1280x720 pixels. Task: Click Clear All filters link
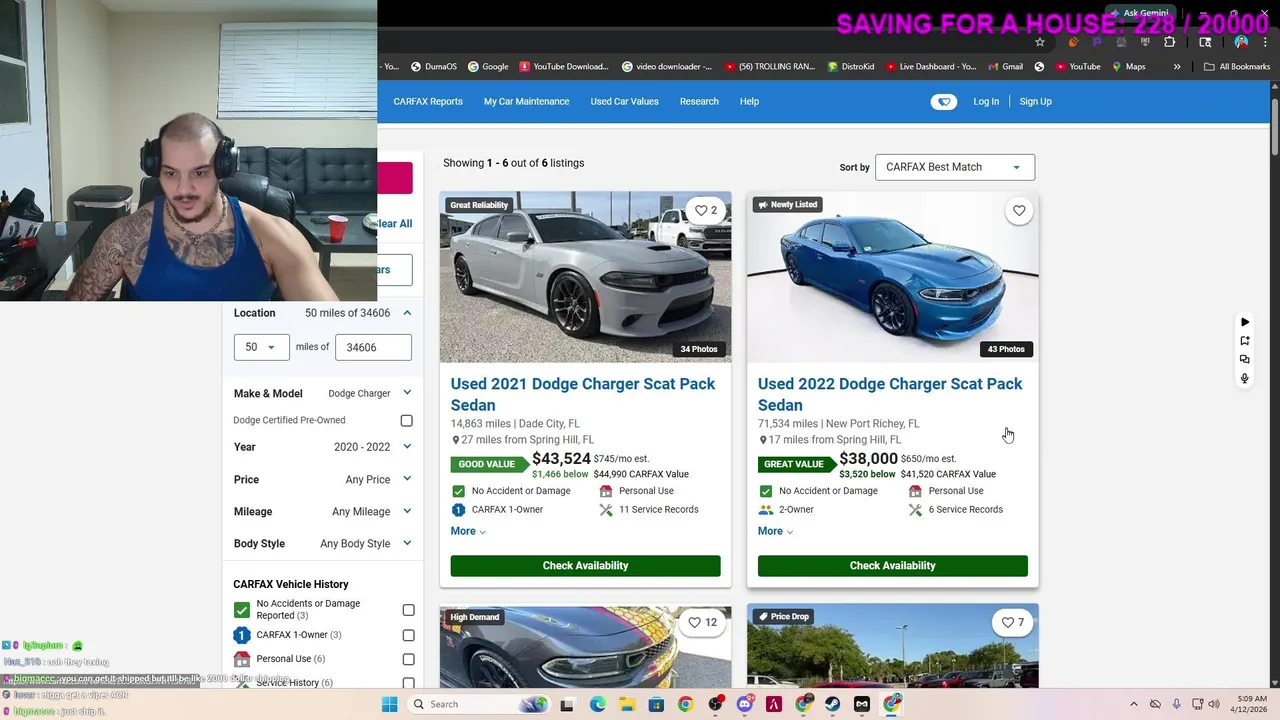395,223
